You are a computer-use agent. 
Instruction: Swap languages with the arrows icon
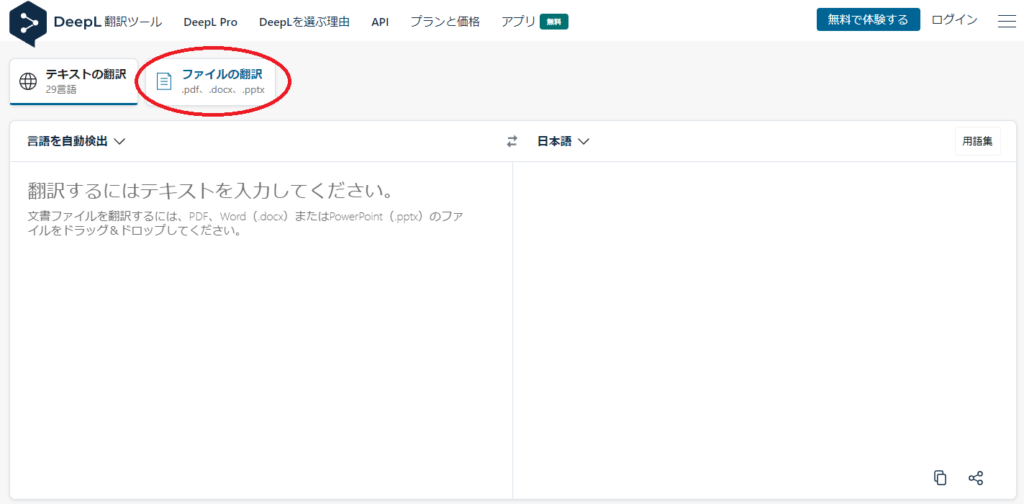coord(512,141)
